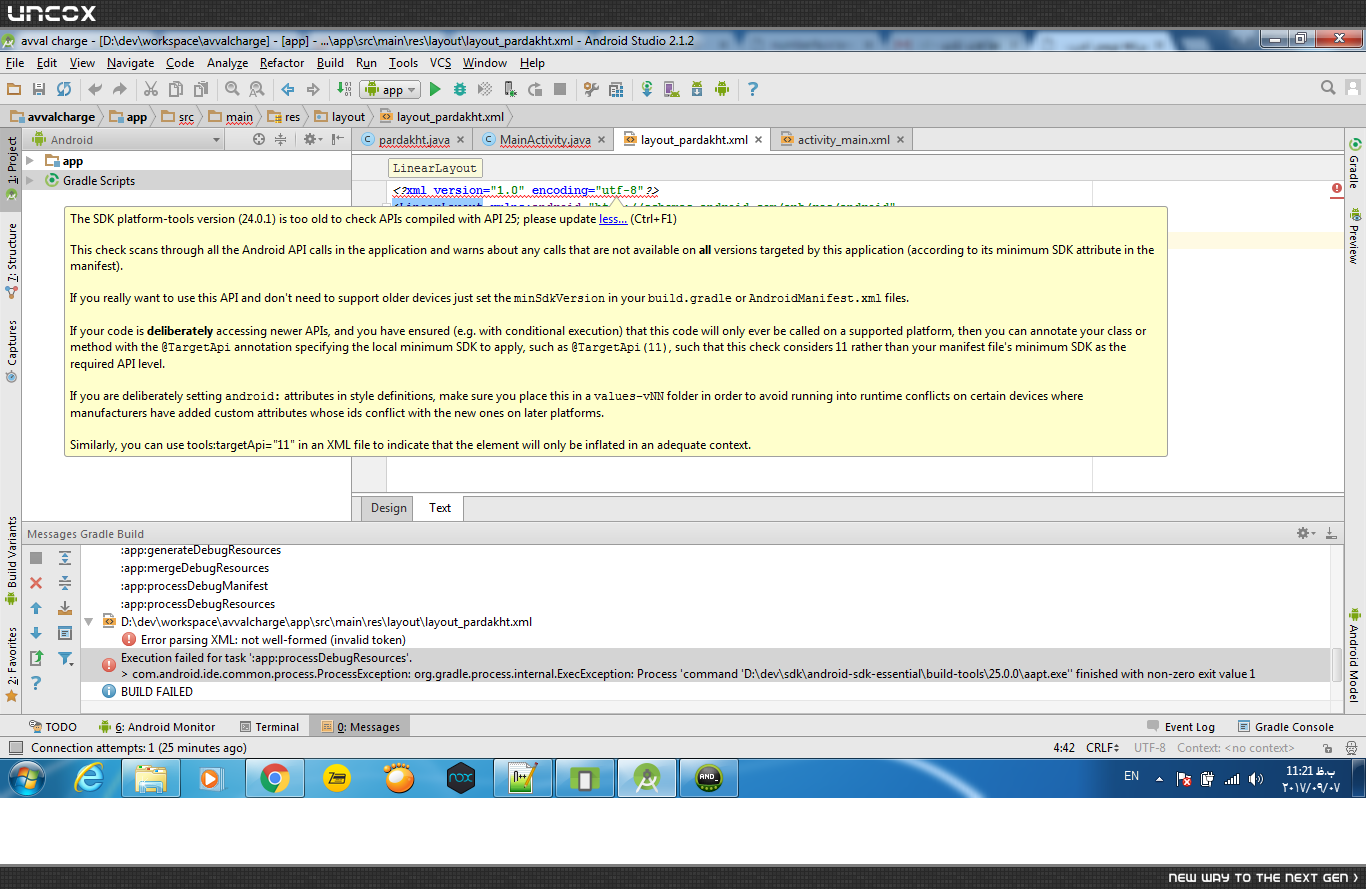Toggle the Build Variants side tab
This screenshot has height=889, width=1366.
(x=11, y=559)
